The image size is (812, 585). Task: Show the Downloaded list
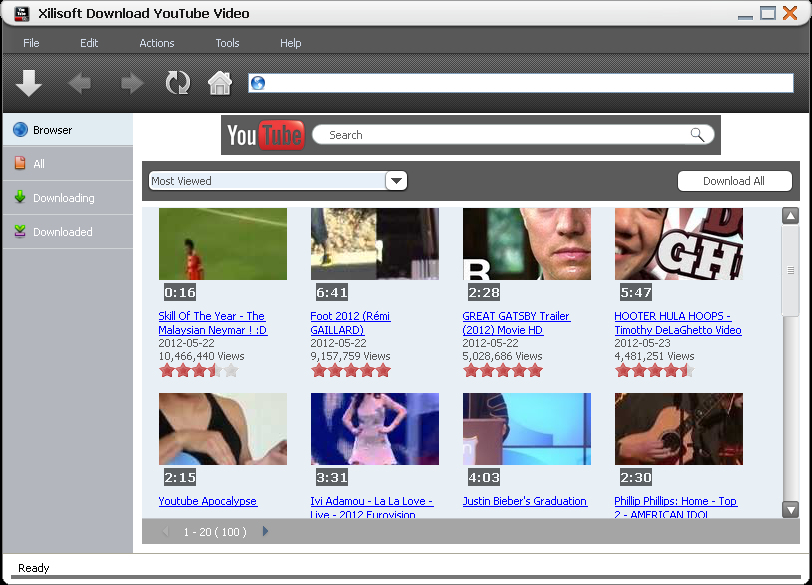68,232
